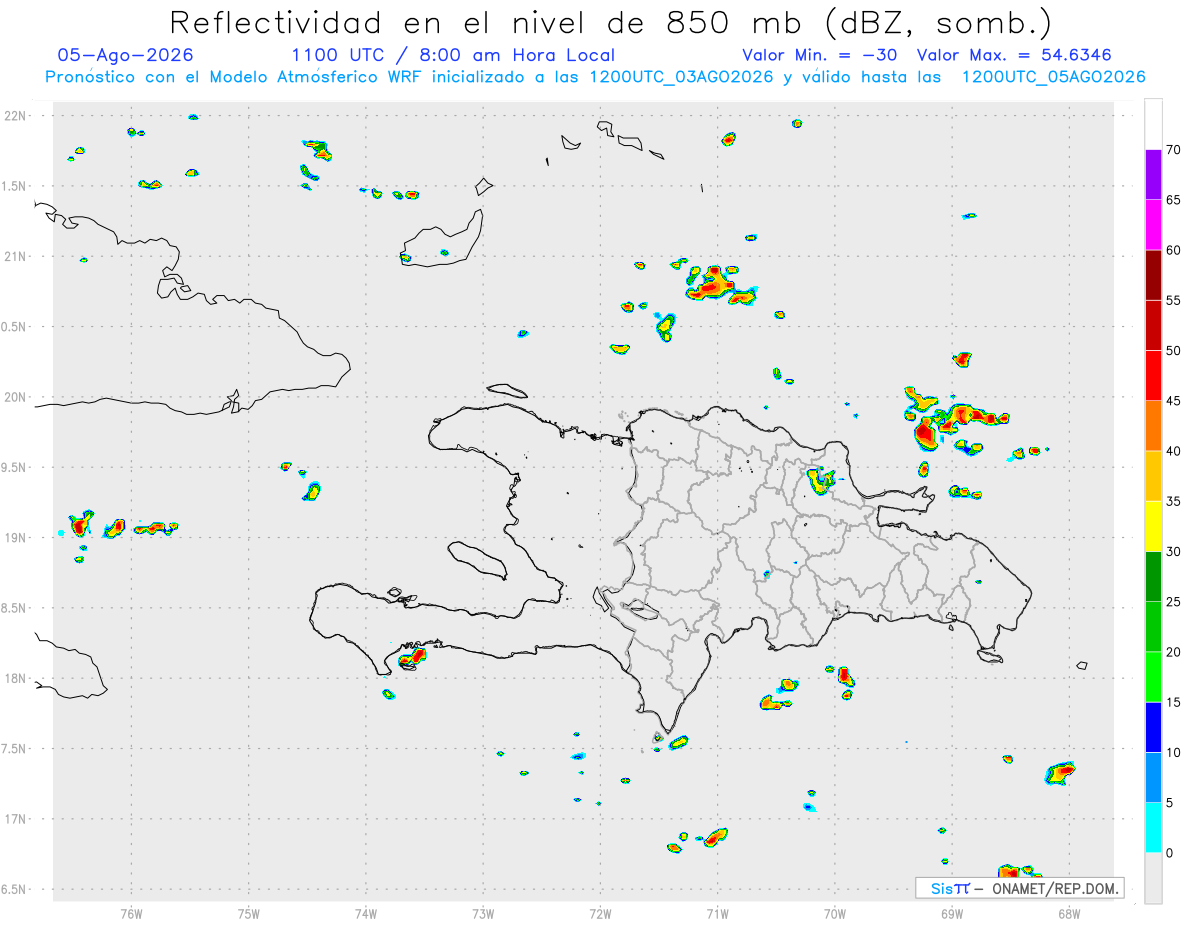The height and width of the screenshot is (927, 1200).
Task: Pick the medium green 20–25 dBZ color band
Action: pyautogui.click(x=1153, y=626)
